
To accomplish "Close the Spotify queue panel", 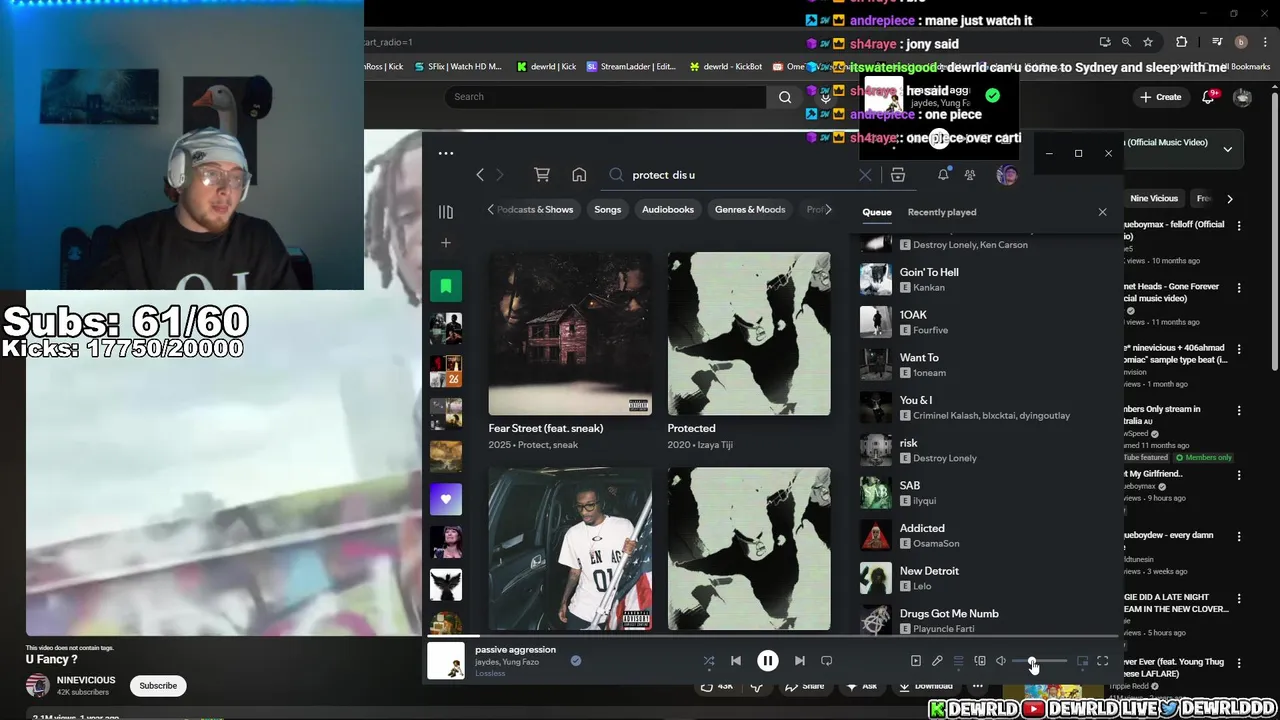I will (x=1102, y=212).
